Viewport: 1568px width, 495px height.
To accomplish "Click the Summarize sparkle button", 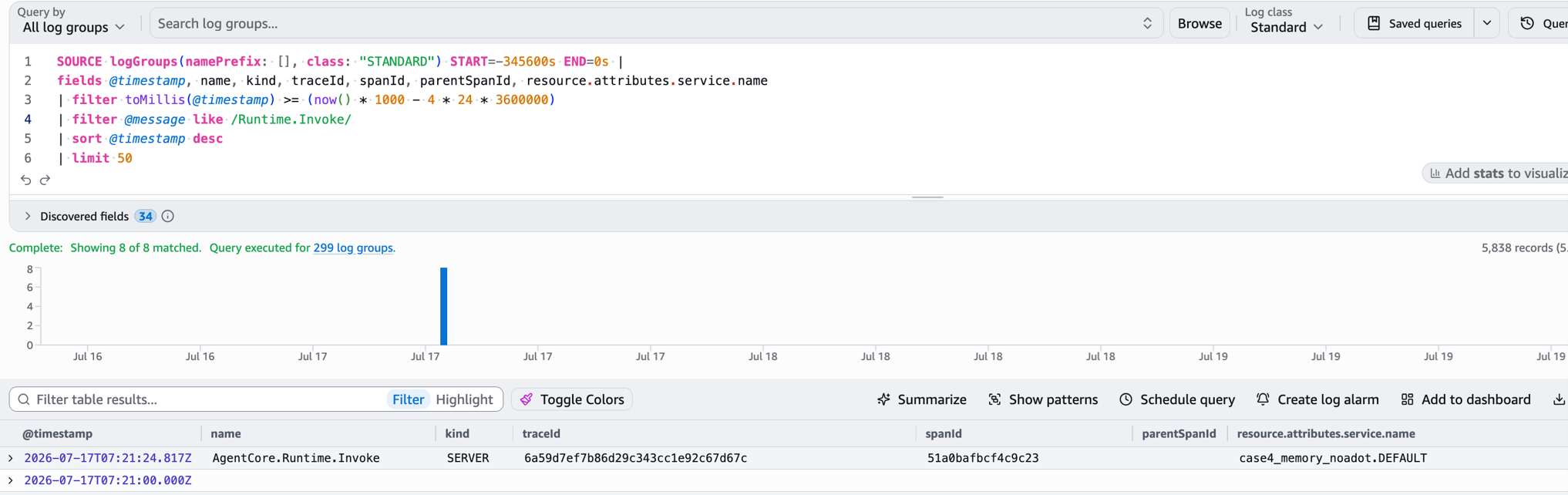I will (922, 399).
